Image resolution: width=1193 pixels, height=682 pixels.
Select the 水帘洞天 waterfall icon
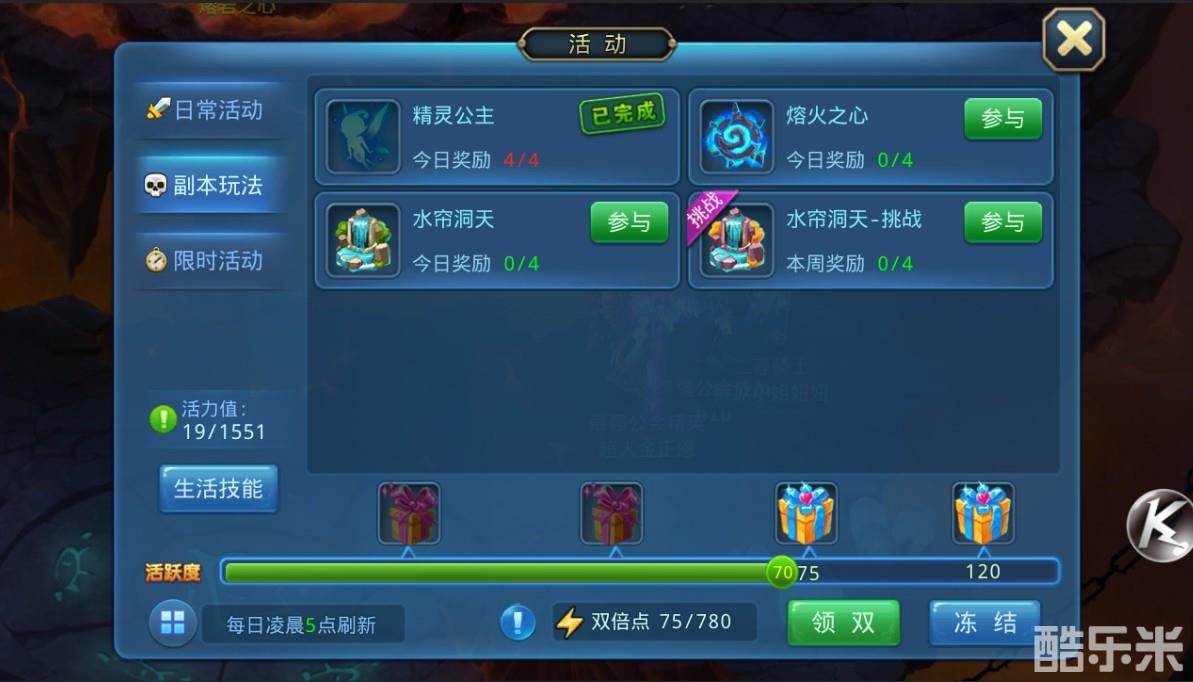(363, 241)
